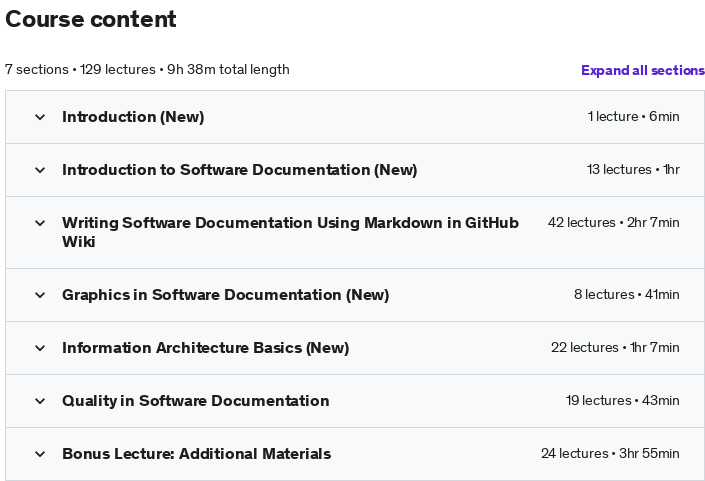The width and height of the screenshot is (705, 481).
Task: Click the '22 lectures • 1hr 7min' text
Action: [x=616, y=347]
